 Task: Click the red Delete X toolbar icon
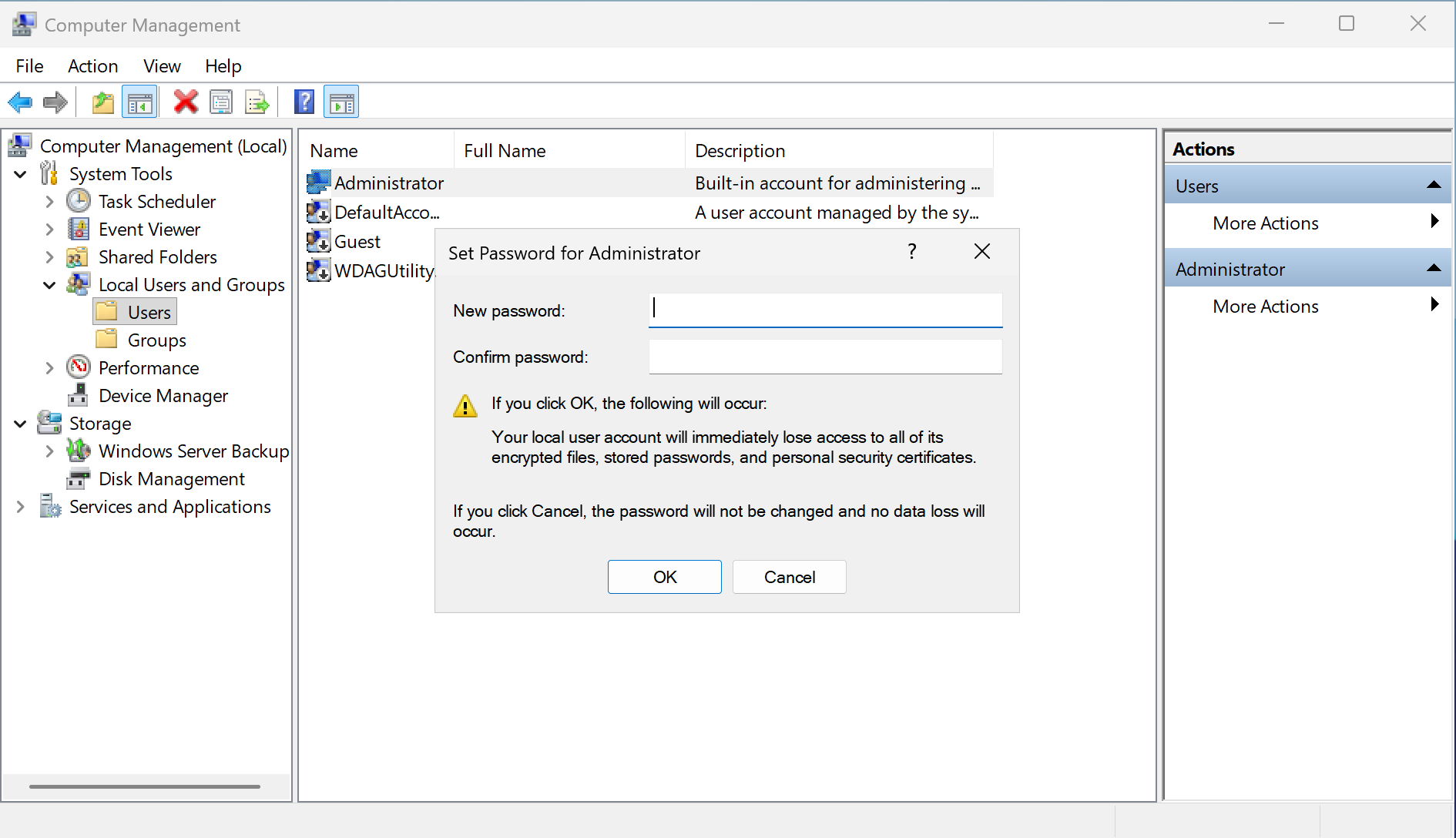(x=186, y=102)
